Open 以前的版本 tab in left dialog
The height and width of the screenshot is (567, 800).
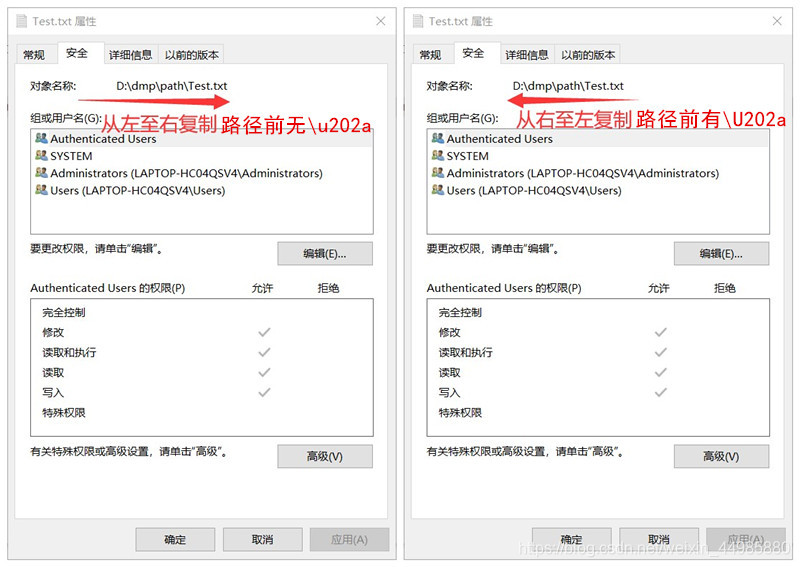pos(191,55)
